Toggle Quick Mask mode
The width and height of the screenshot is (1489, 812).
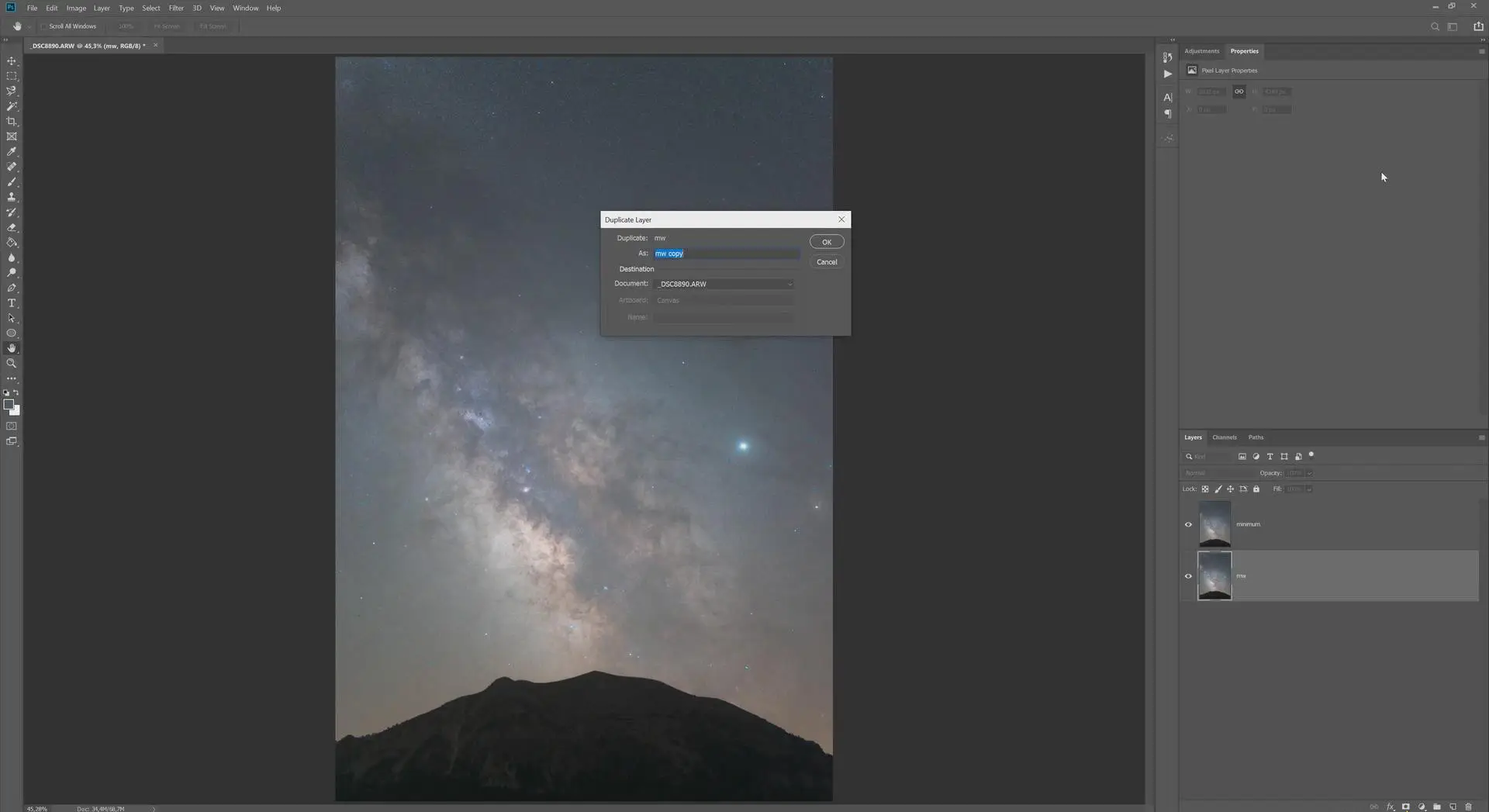(12, 426)
